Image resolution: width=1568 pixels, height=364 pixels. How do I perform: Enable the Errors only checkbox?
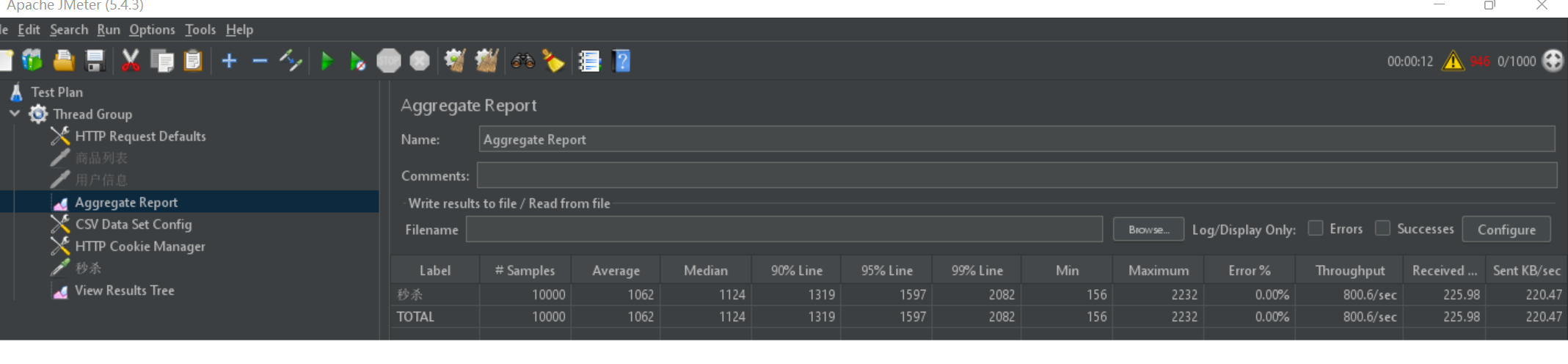click(1316, 228)
